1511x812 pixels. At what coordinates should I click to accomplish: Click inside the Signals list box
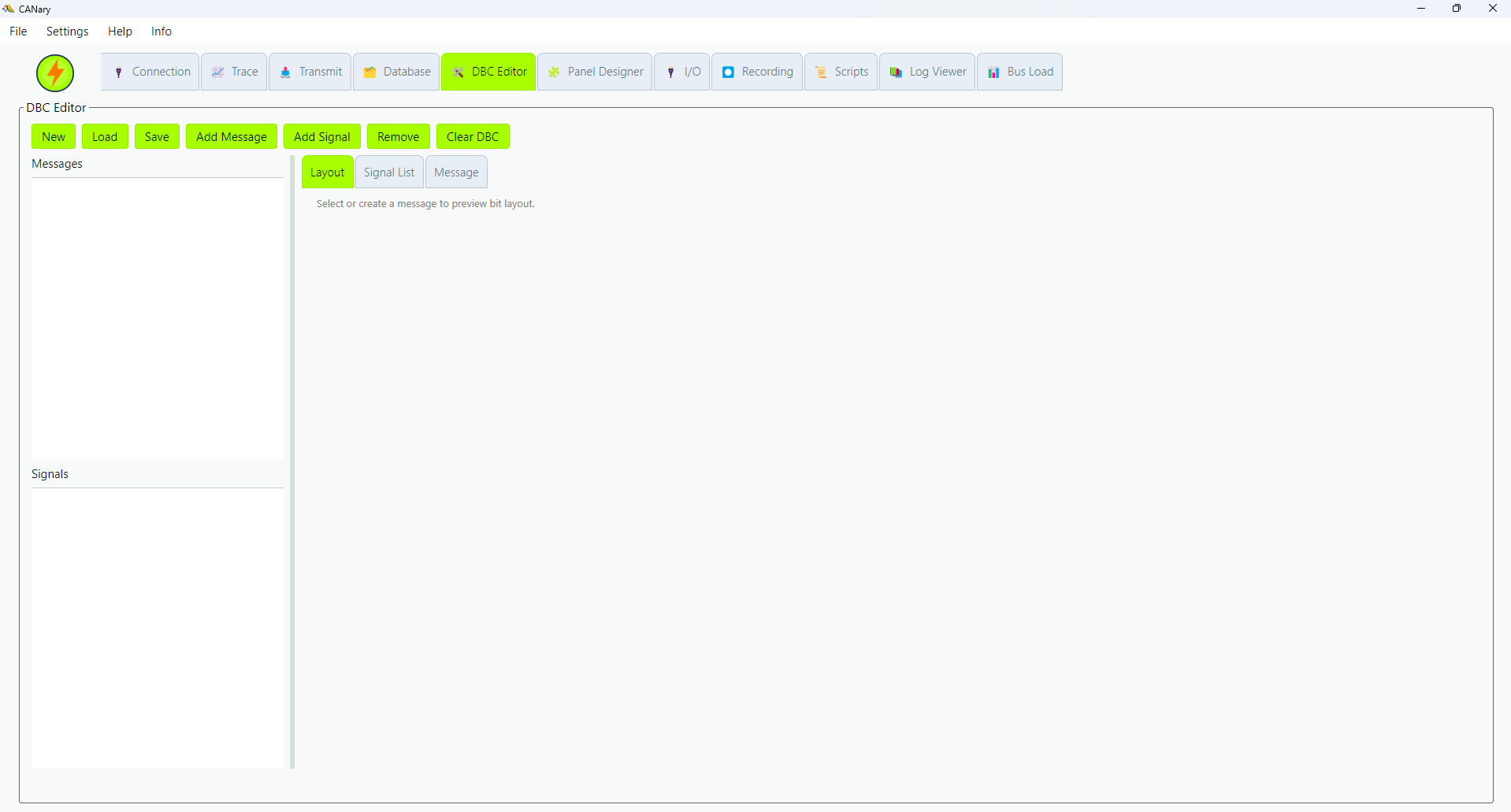point(158,628)
